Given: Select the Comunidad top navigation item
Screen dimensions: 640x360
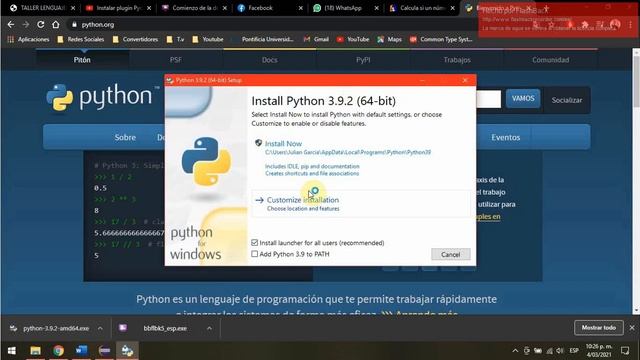Looking at the screenshot, I should point(551,60).
